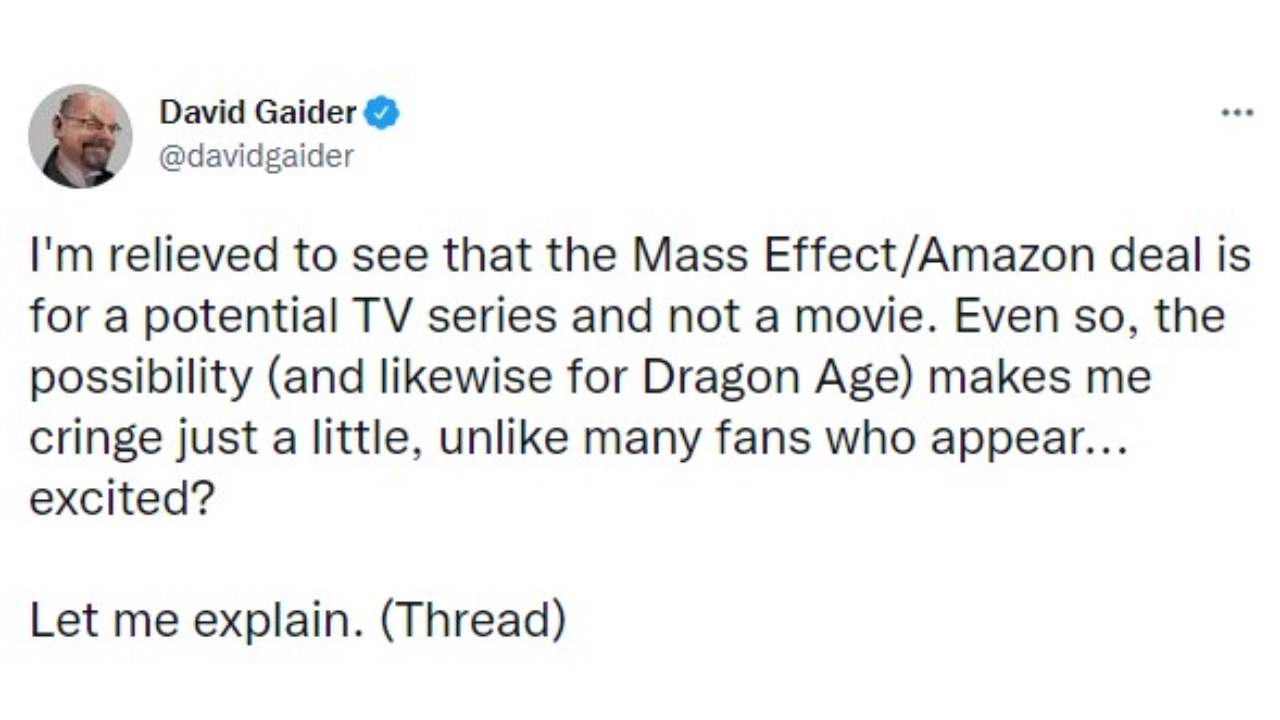Click the "(Thread)" text at tweet end
Viewport: 1280px width, 720px height.
tap(473, 621)
